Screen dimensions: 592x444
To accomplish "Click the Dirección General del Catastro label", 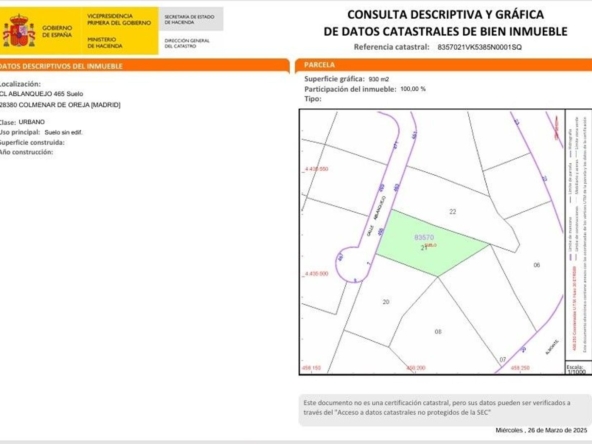I will point(187,43).
